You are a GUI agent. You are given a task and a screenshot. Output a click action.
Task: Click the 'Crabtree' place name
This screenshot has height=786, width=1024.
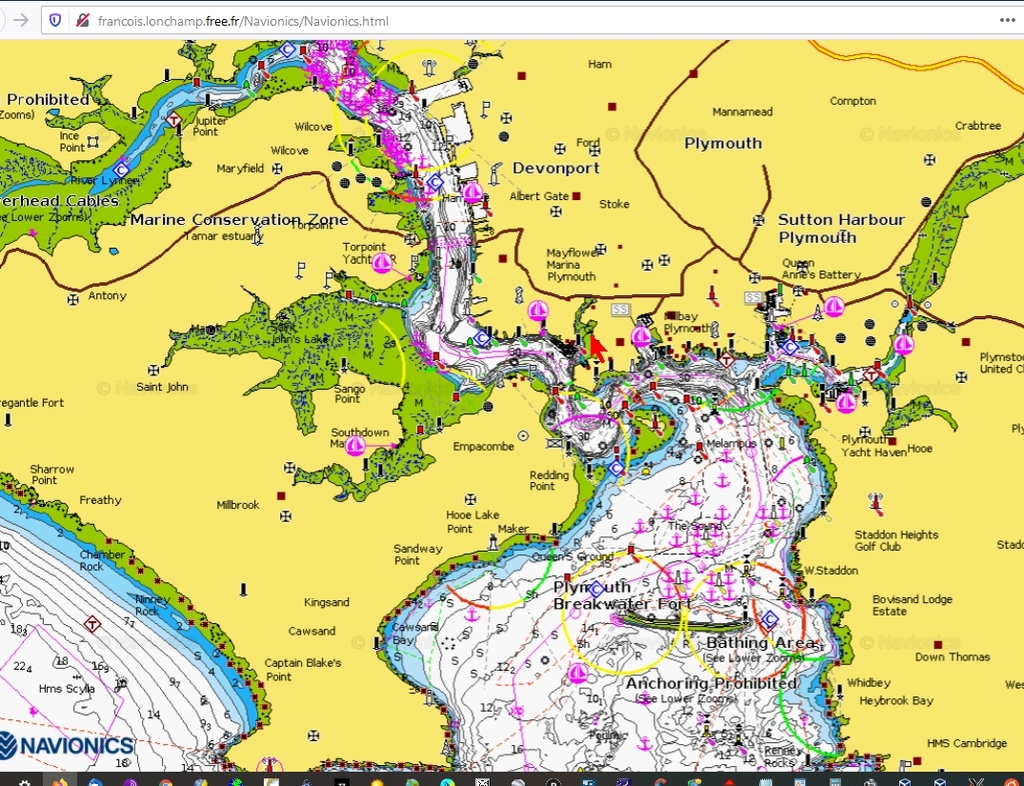coord(978,126)
